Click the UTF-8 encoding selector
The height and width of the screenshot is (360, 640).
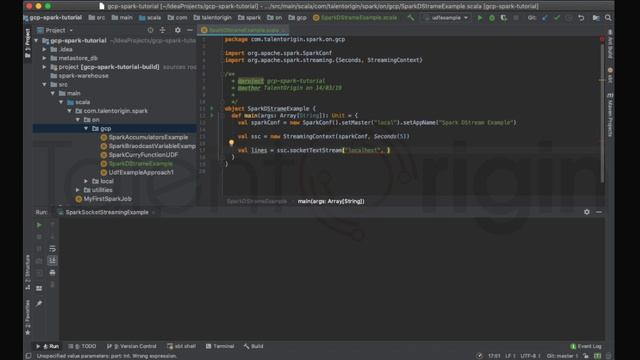pos(530,356)
